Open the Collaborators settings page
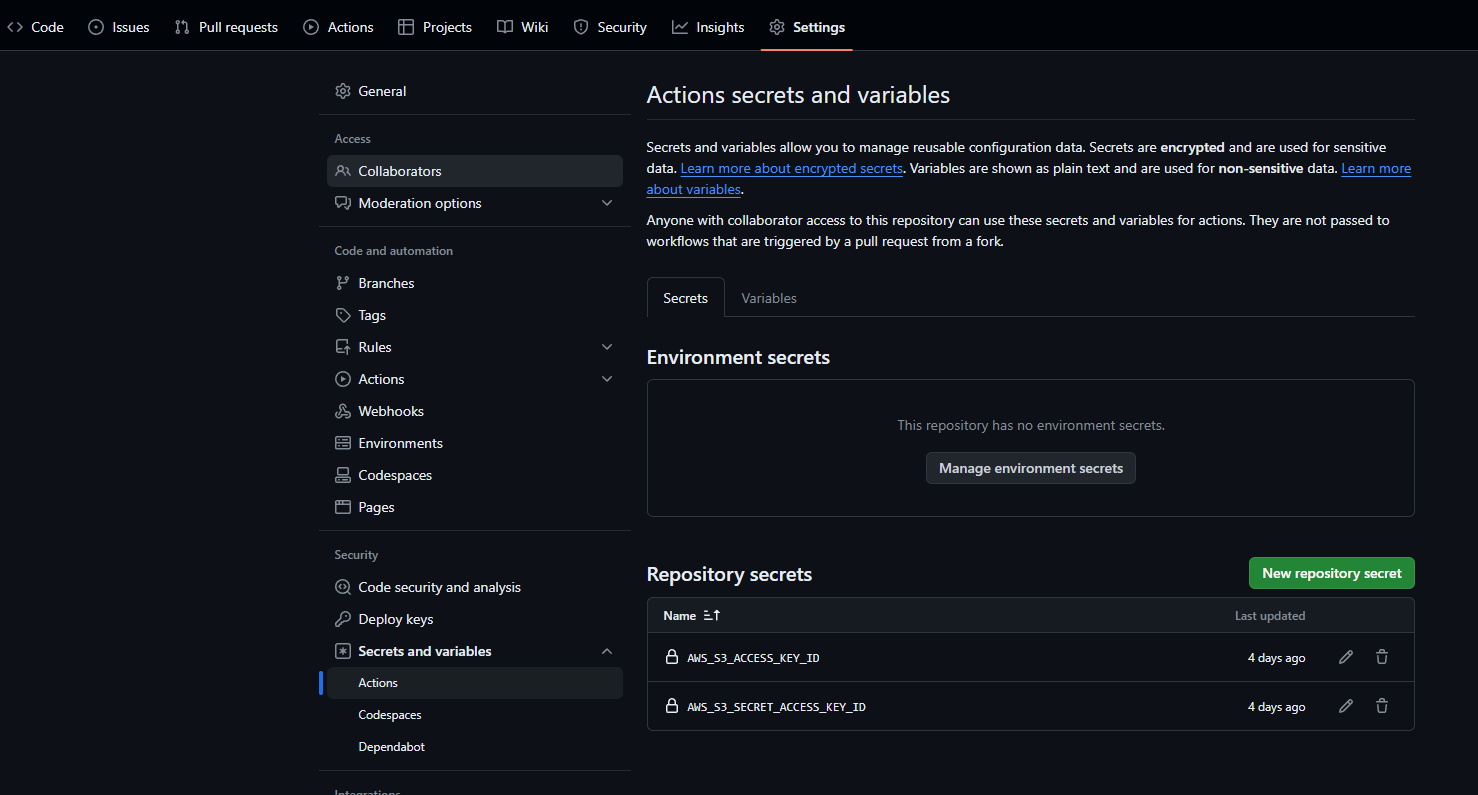The image size is (1478, 795). [x=475, y=171]
